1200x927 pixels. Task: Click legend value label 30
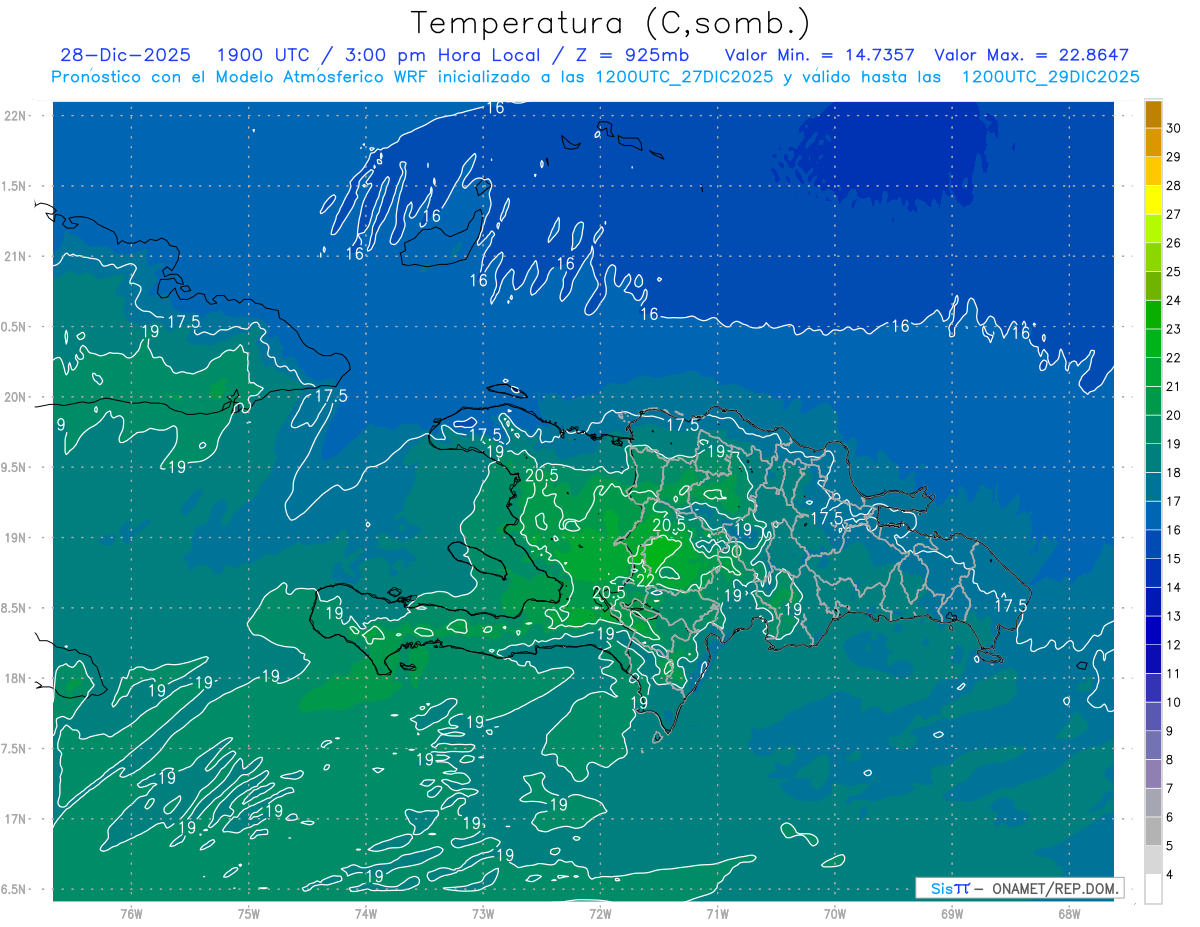coord(1174,128)
